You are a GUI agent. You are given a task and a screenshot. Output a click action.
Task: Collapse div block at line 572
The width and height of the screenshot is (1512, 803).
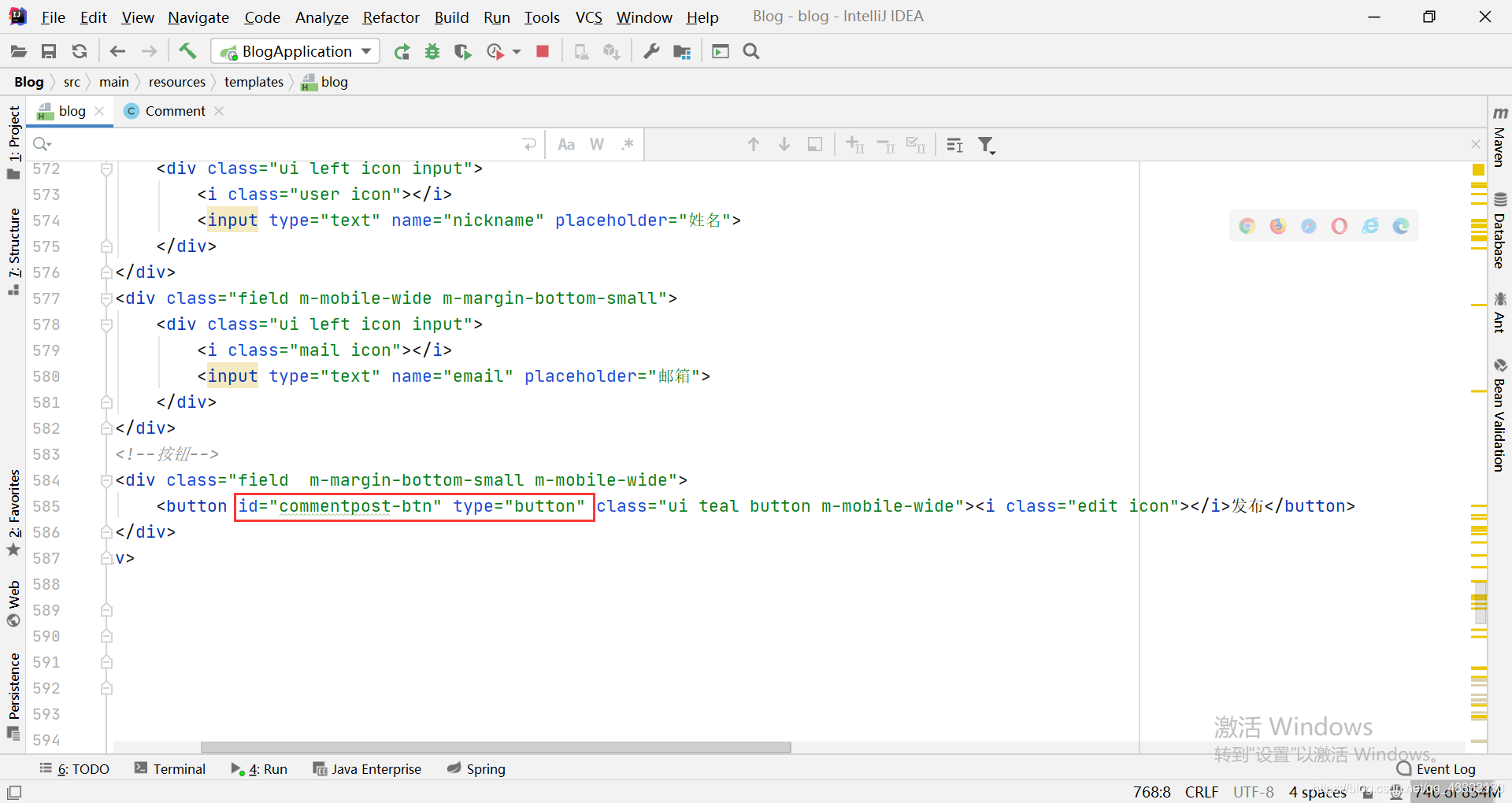coord(106,168)
